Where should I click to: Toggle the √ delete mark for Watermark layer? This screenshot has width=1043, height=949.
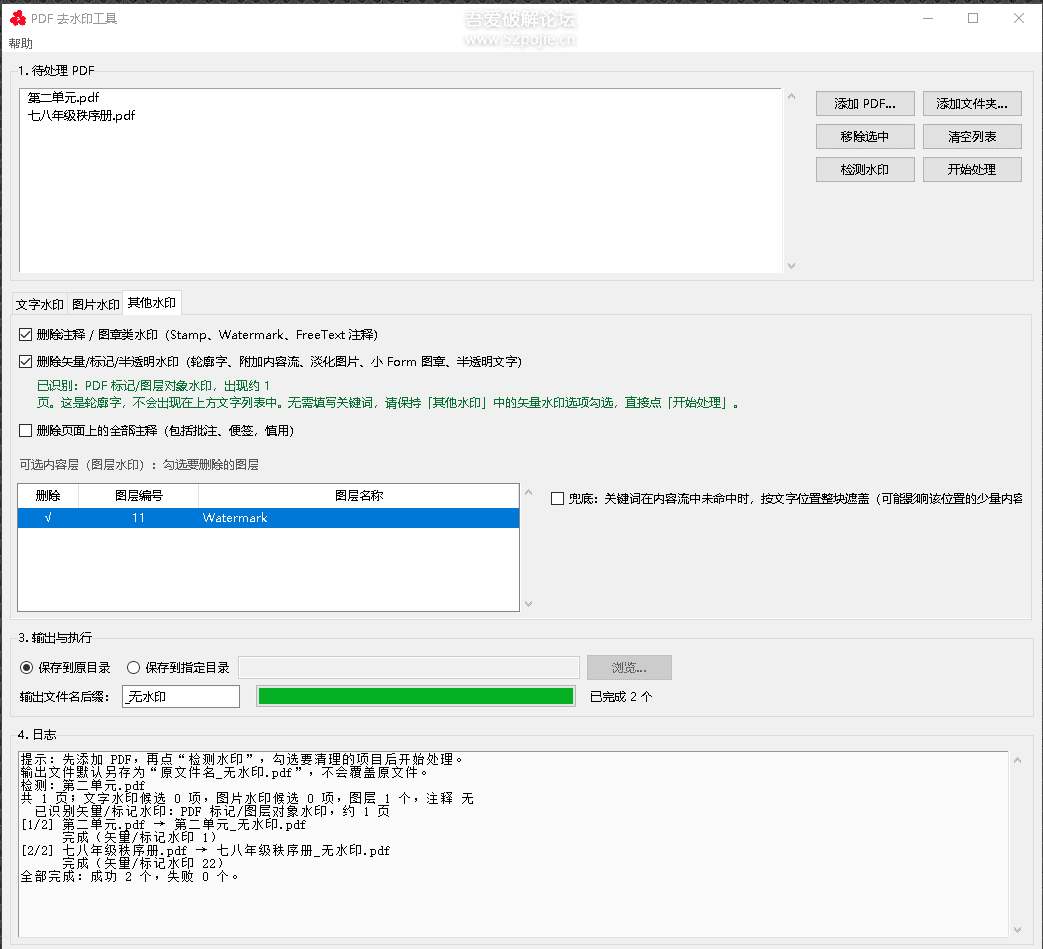click(x=48, y=518)
